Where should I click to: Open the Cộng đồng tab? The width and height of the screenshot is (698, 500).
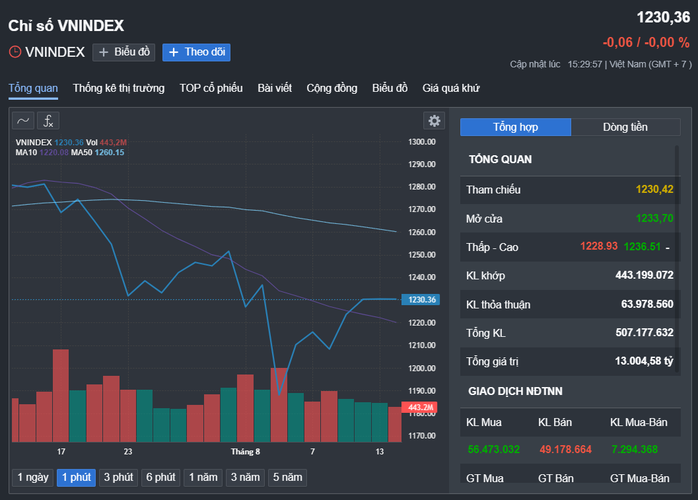332,88
